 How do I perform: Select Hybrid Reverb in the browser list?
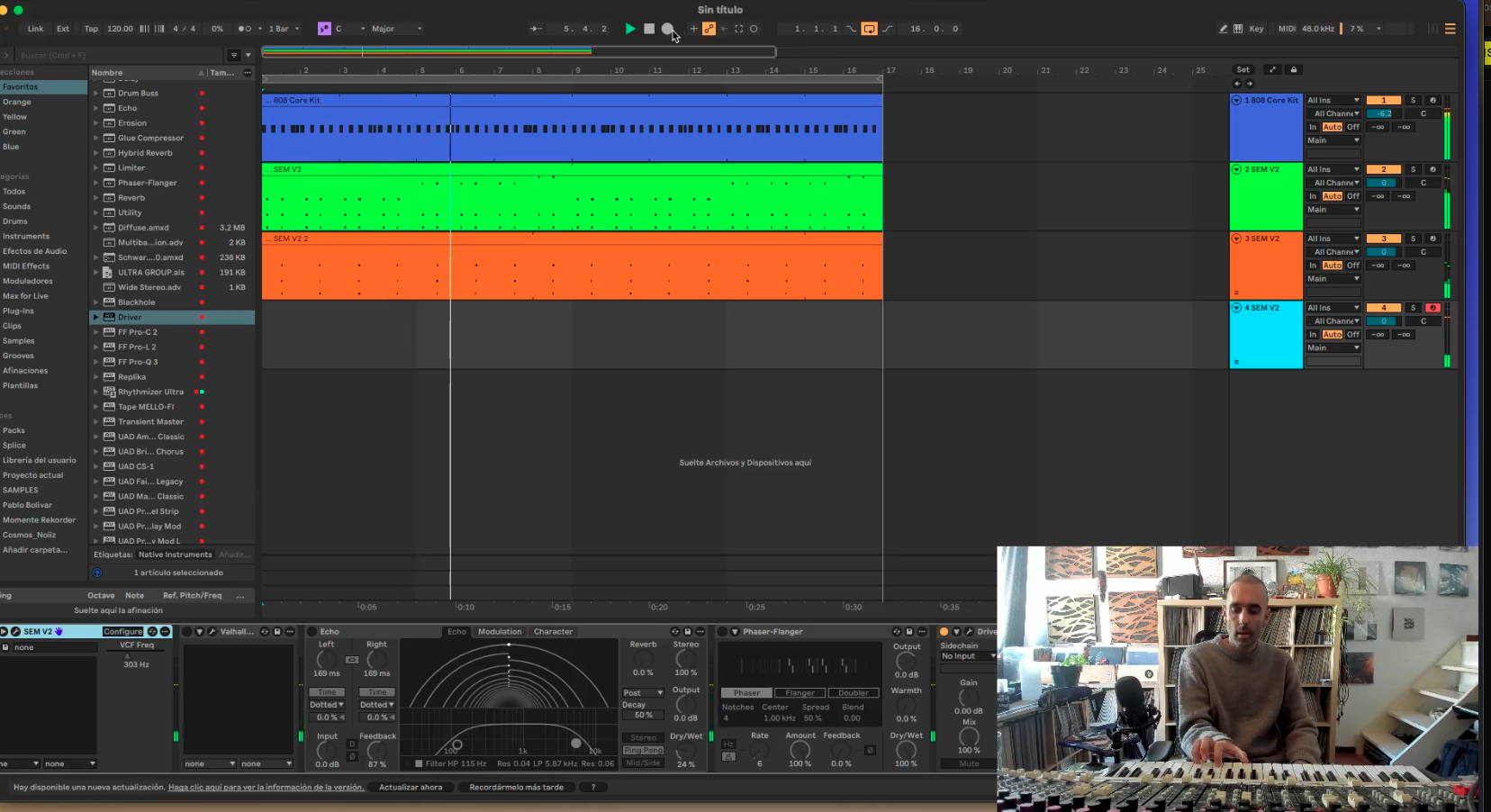(145, 153)
